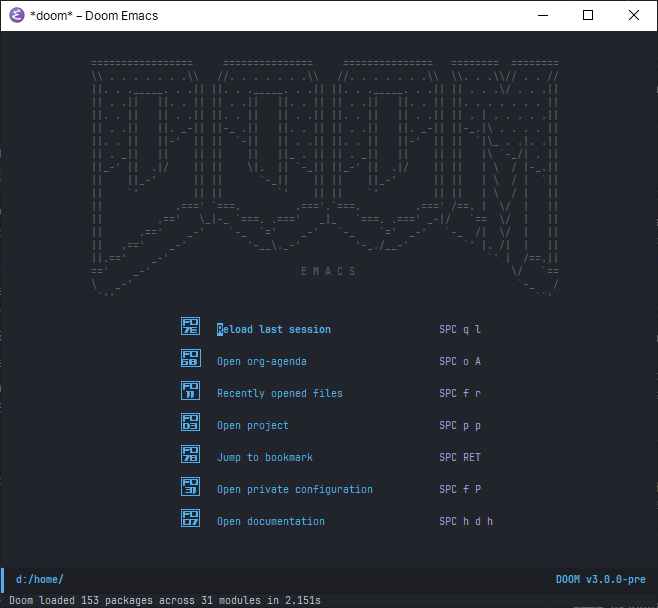Screen dimensions: 658x608
Task: Close the Doom Emacs window
Action: coord(634,16)
